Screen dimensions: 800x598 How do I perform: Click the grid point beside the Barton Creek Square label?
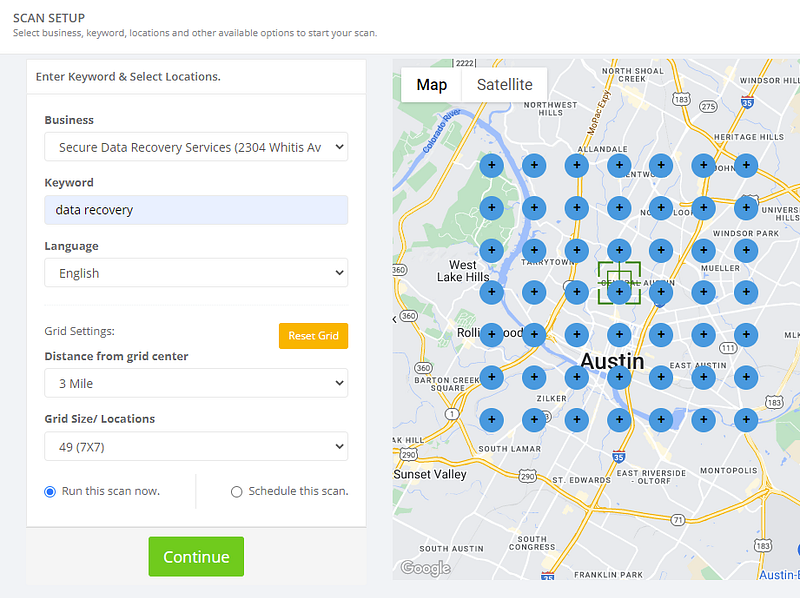click(492, 377)
